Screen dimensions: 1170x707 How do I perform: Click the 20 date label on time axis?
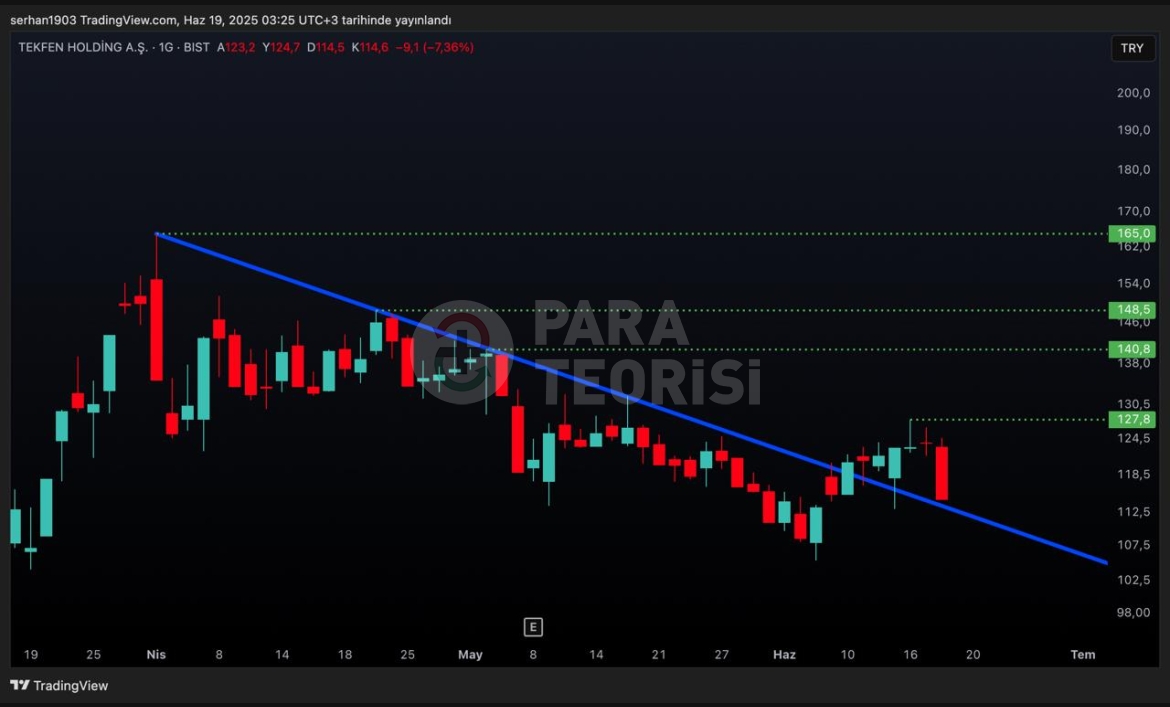point(973,654)
